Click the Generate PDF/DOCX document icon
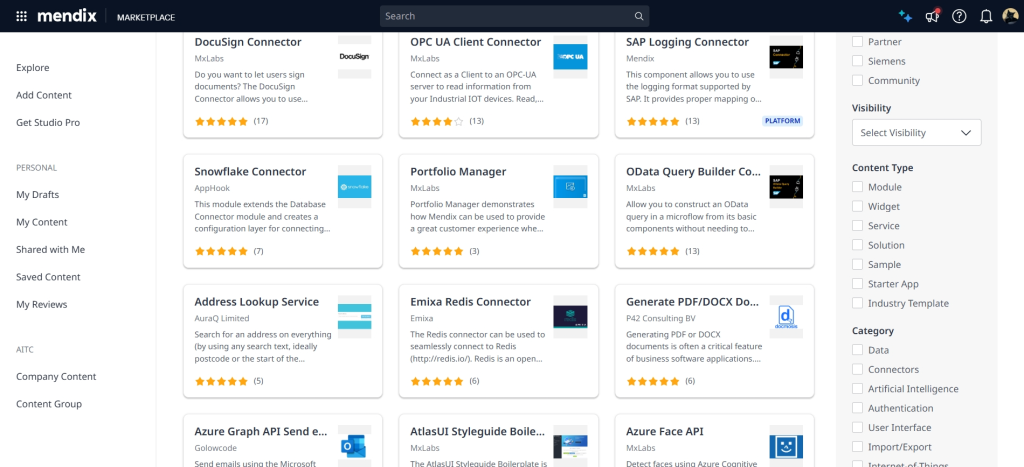 click(x=786, y=317)
